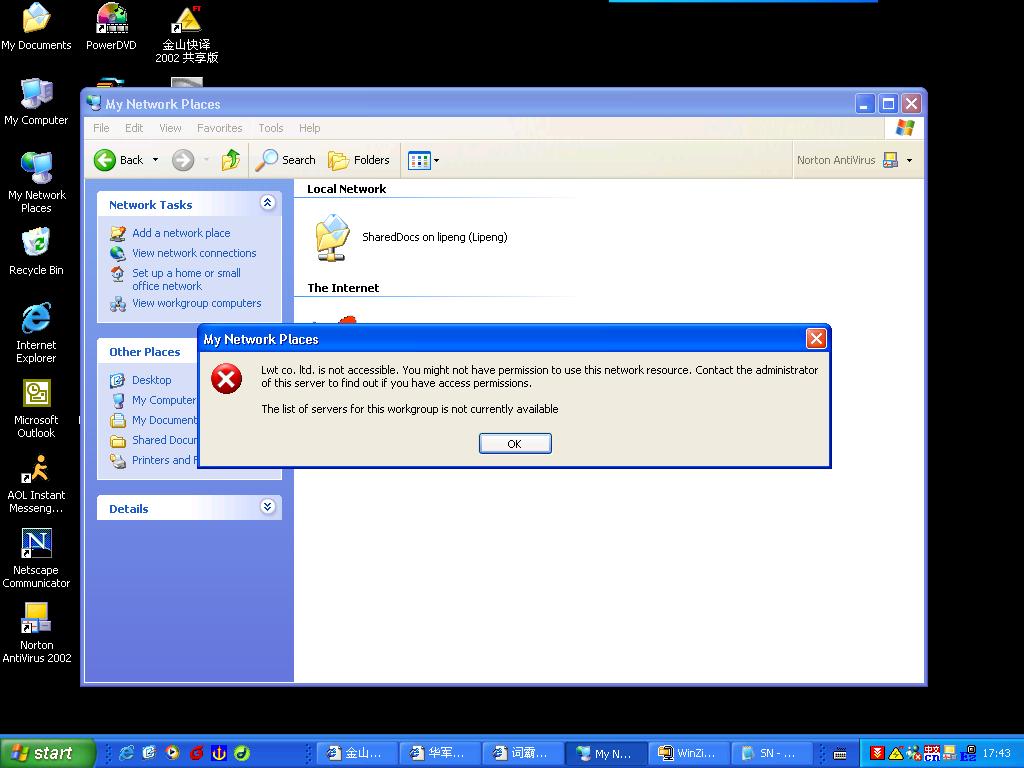Click View network connections
This screenshot has height=768, width=1024.
coord(194,253)
